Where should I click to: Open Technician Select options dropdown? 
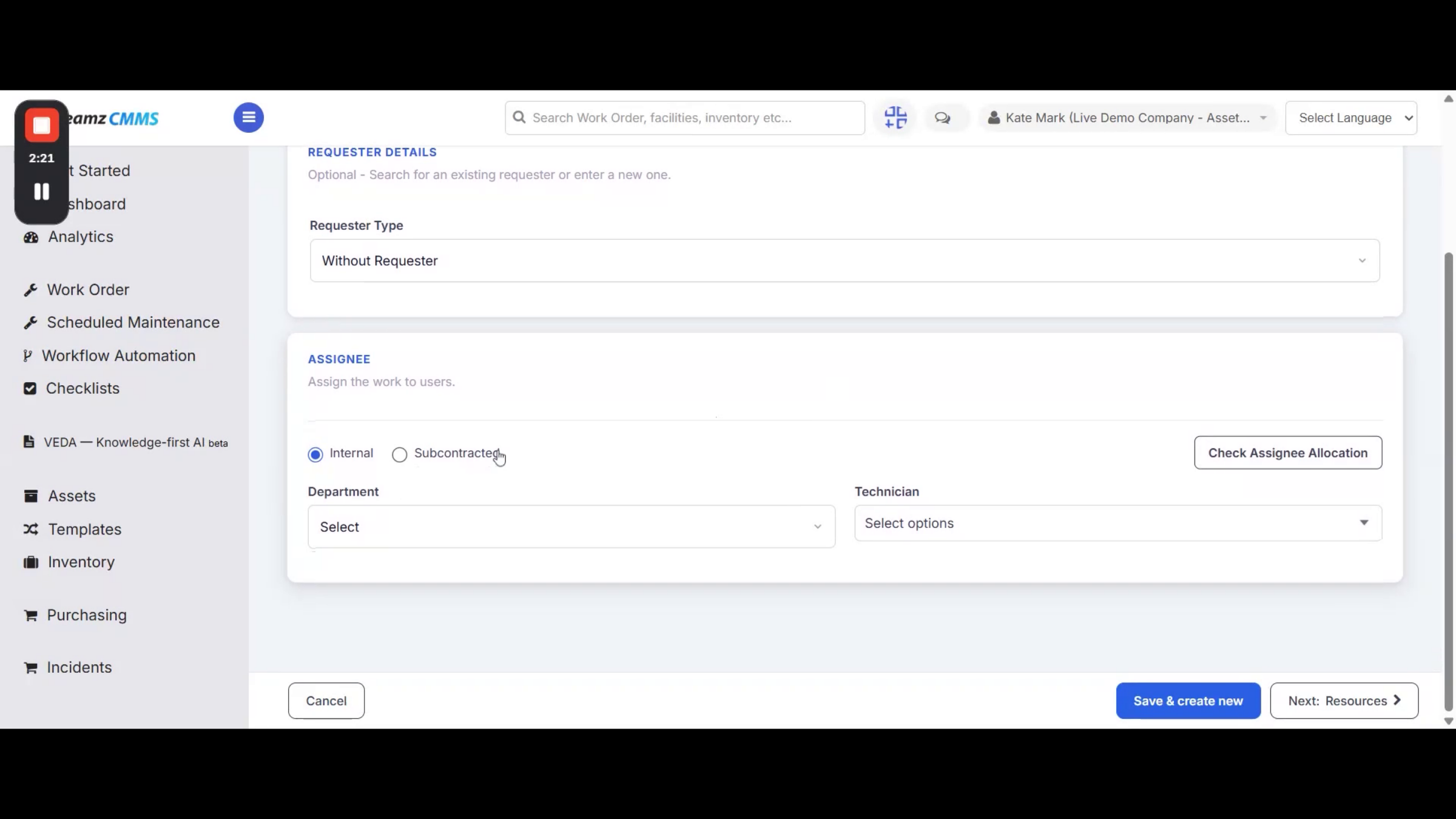(x=1118, y=523)
